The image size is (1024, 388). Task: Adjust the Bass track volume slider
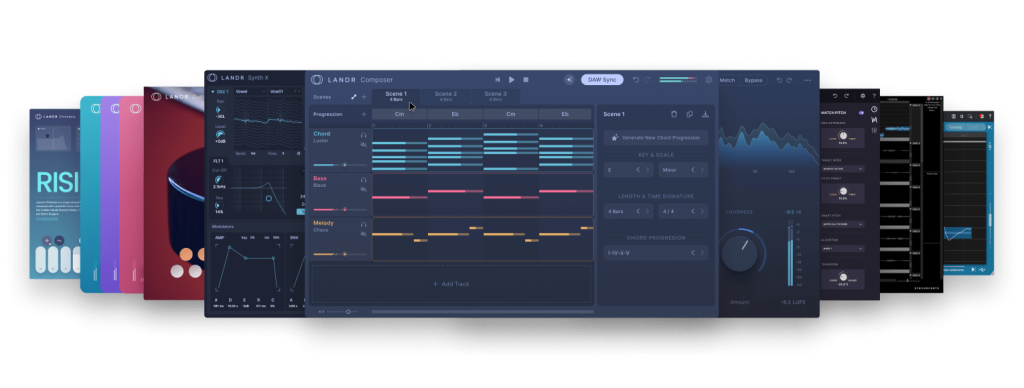click(340, 210)
